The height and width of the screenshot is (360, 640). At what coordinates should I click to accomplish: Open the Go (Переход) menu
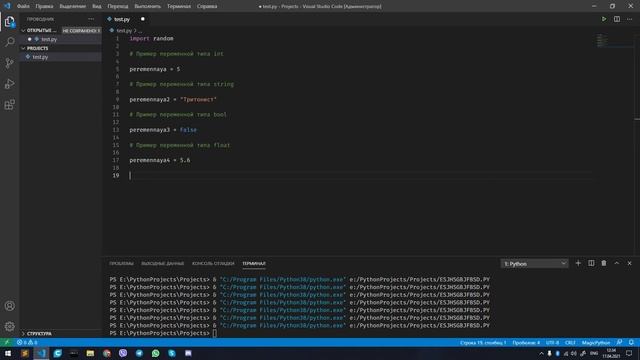(x=118, y=6)
